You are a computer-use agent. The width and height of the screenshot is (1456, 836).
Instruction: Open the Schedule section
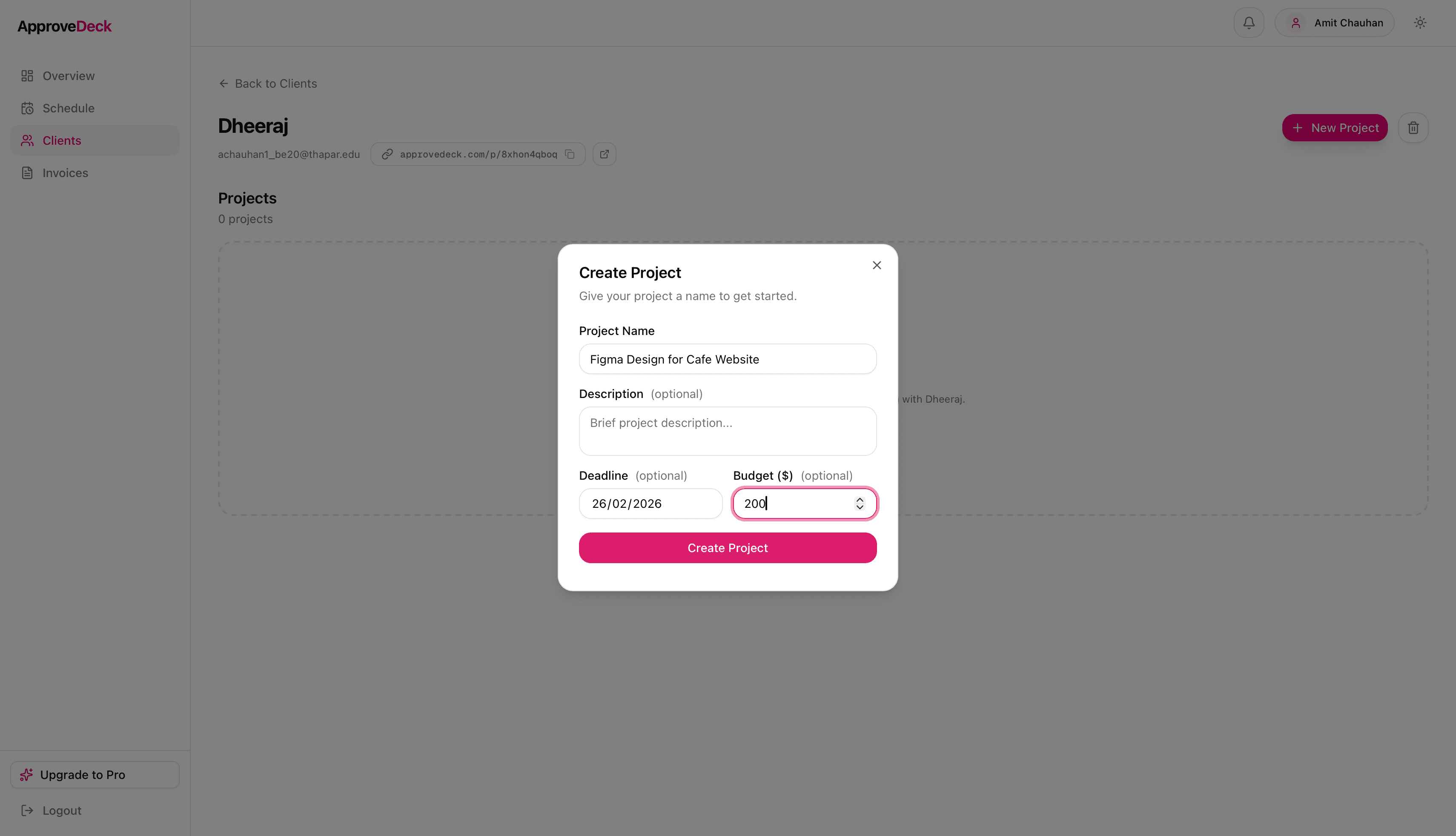(68, 108)
